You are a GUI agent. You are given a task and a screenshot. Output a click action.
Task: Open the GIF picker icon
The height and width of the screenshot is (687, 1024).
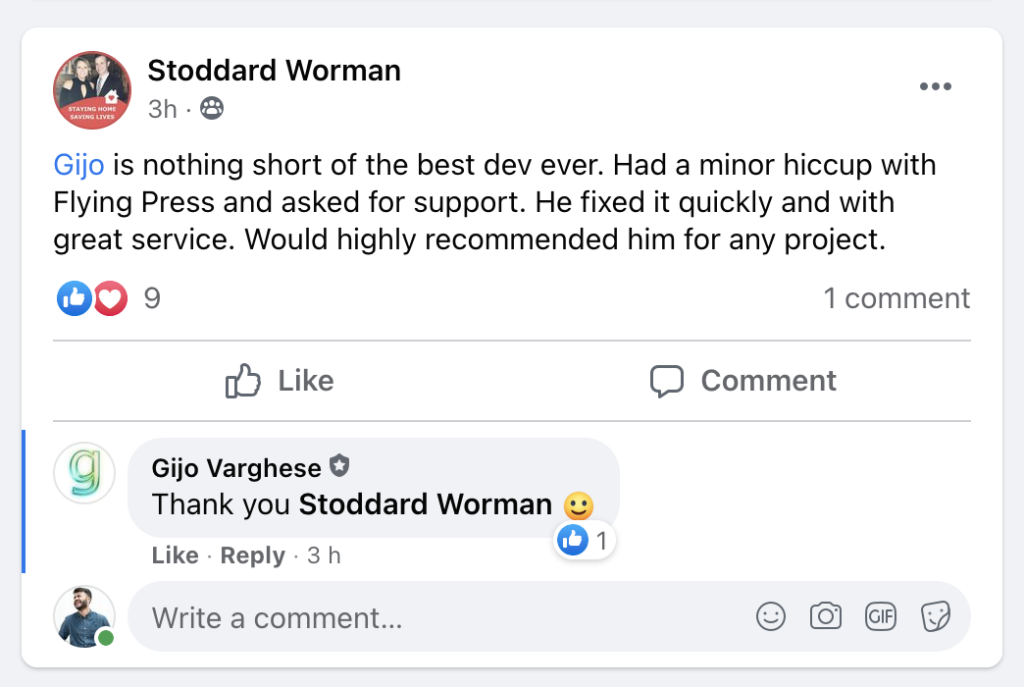pyautogui.click(x=881, y=617)
